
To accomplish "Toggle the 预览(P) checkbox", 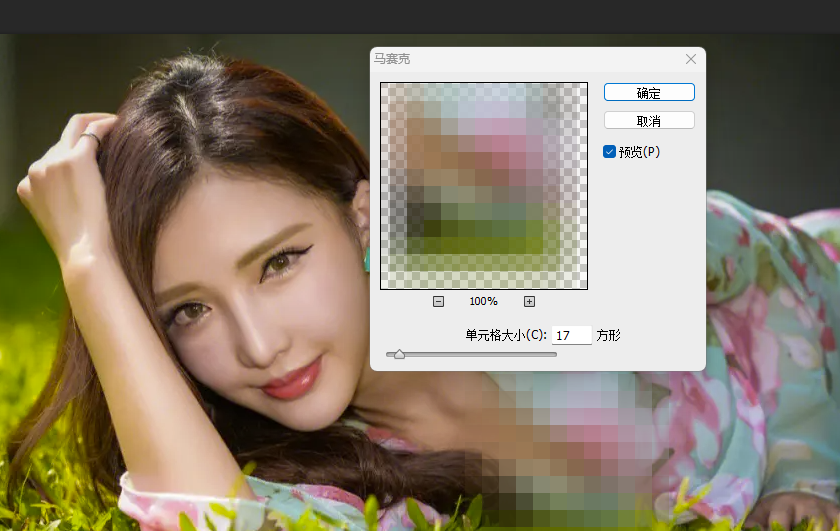I will click(x=609, y=152).
